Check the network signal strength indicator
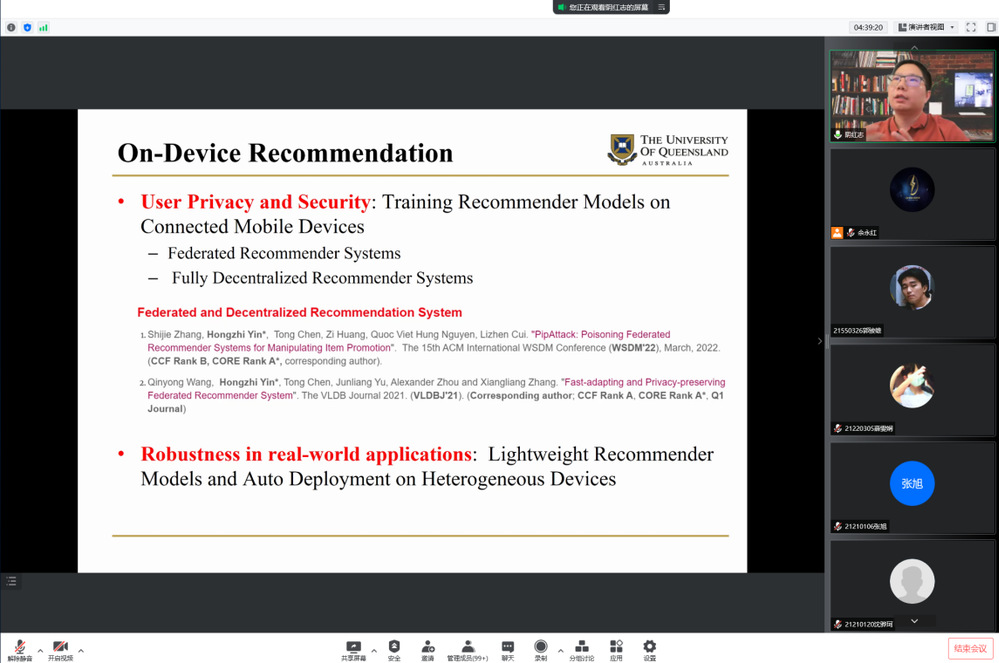The height and width of the screenshot is (663, 999). [x=43, y=27]
